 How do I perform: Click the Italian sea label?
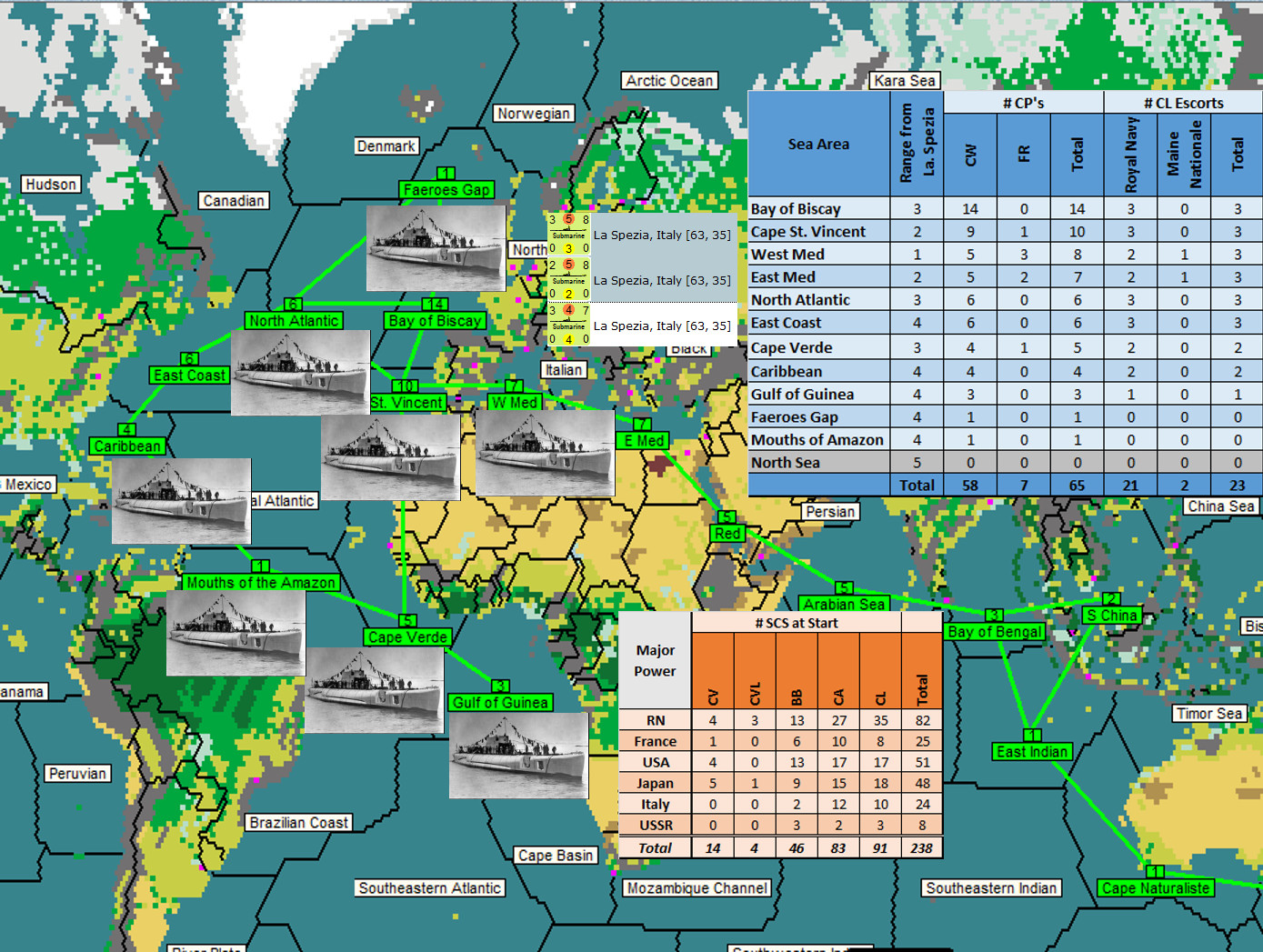point(564,370)
